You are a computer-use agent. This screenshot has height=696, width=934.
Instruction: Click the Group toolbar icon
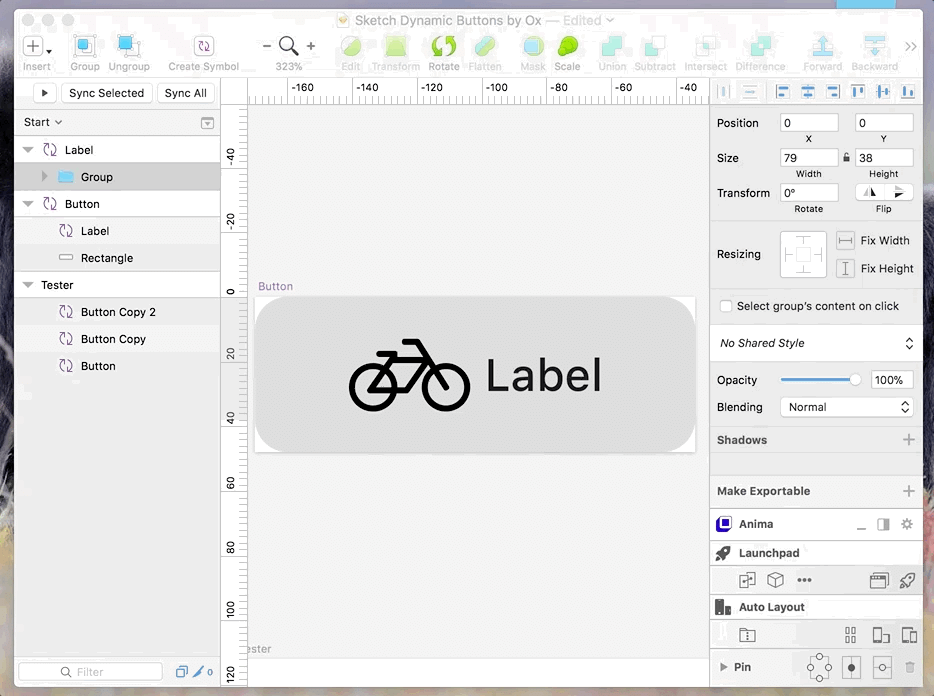[85, 46]
